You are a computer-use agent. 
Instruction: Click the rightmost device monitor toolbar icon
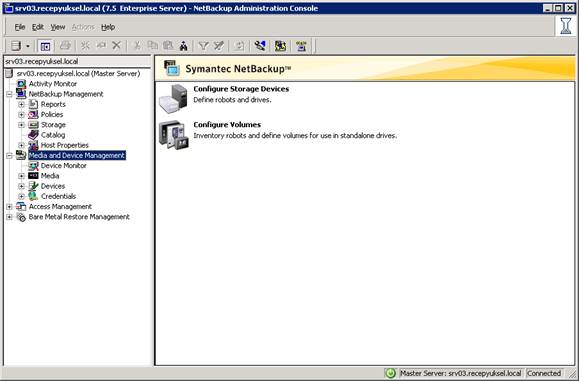tap(301, 46)
